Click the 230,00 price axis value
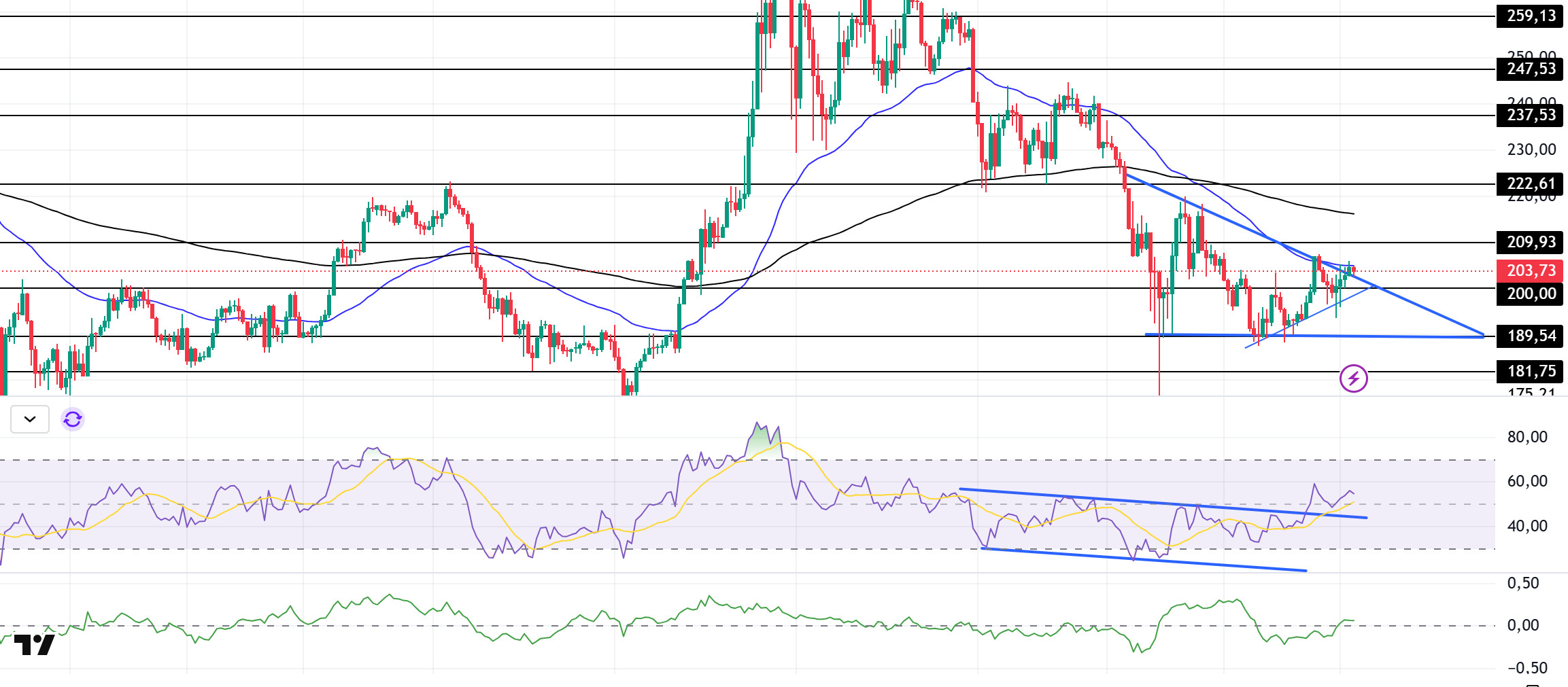 pyautogui.click(x=1531, y=149)
